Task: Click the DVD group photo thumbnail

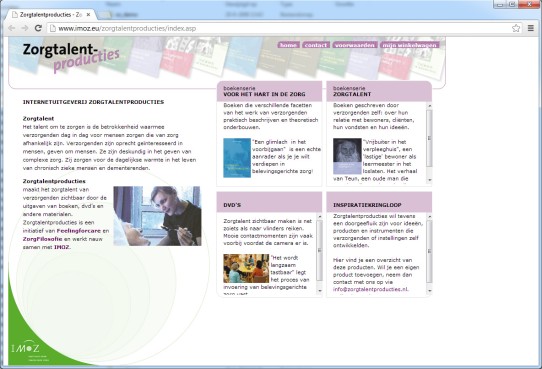Action: point(246,268)
